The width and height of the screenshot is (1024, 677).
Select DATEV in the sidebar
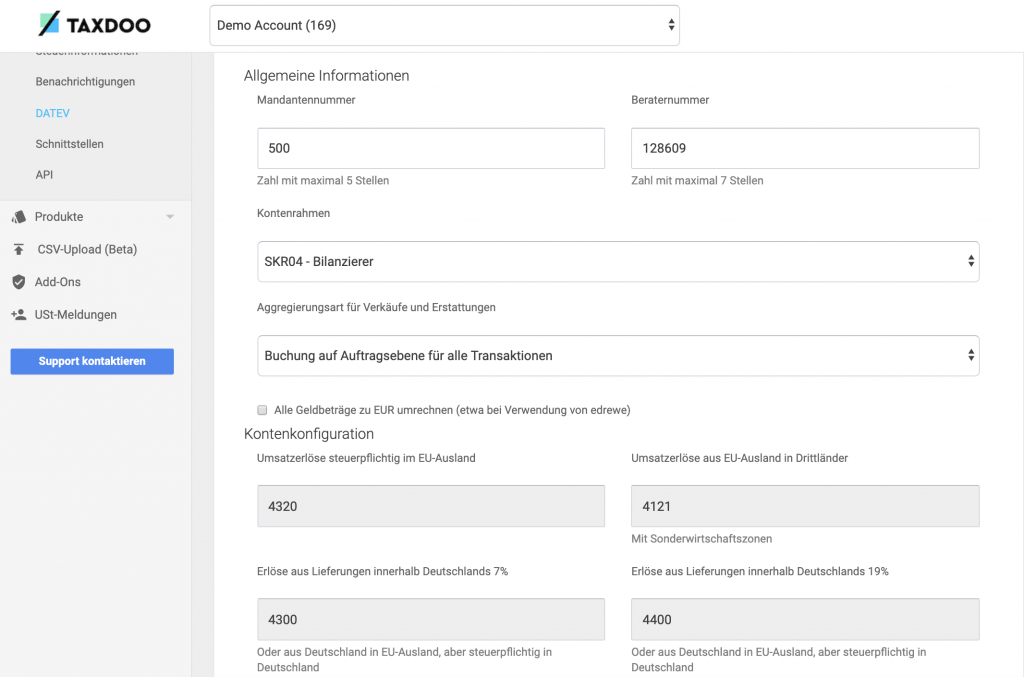tap(52, 113)
